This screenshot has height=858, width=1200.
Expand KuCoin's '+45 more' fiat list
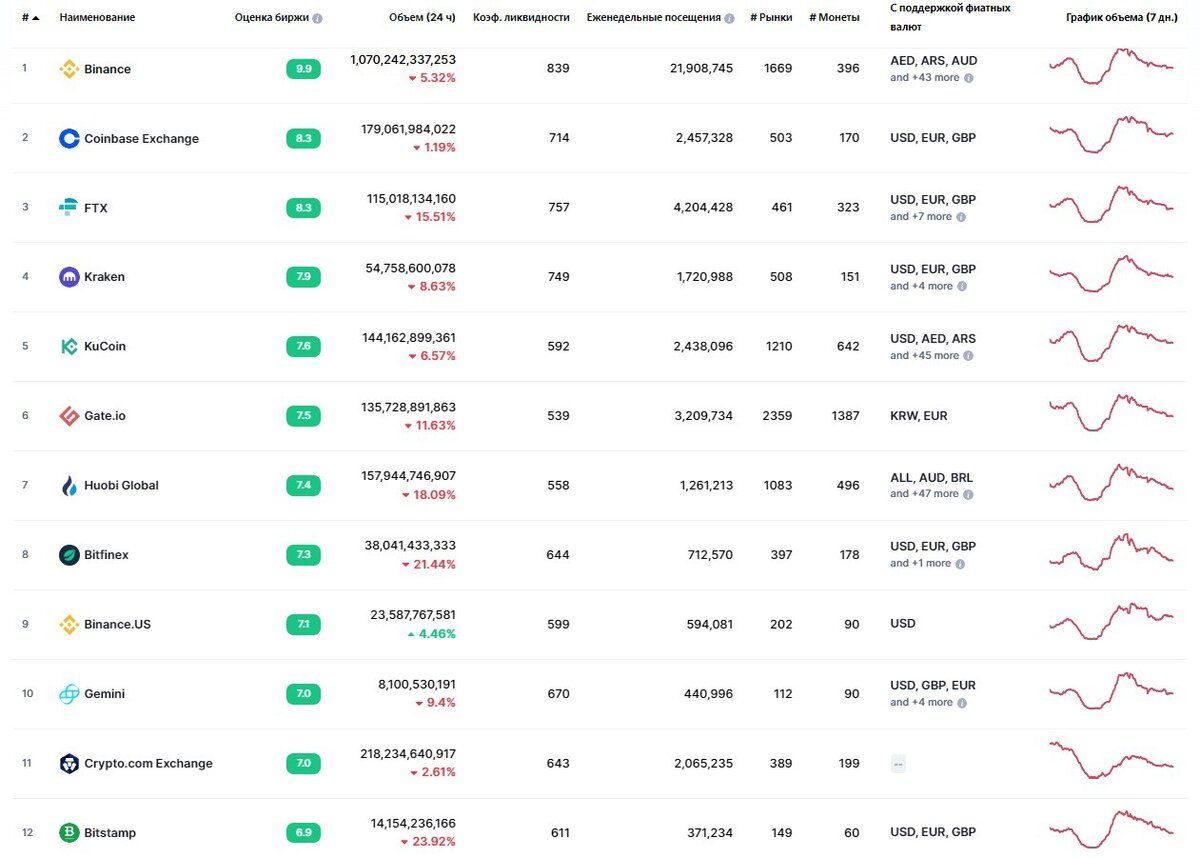[930, 355]
